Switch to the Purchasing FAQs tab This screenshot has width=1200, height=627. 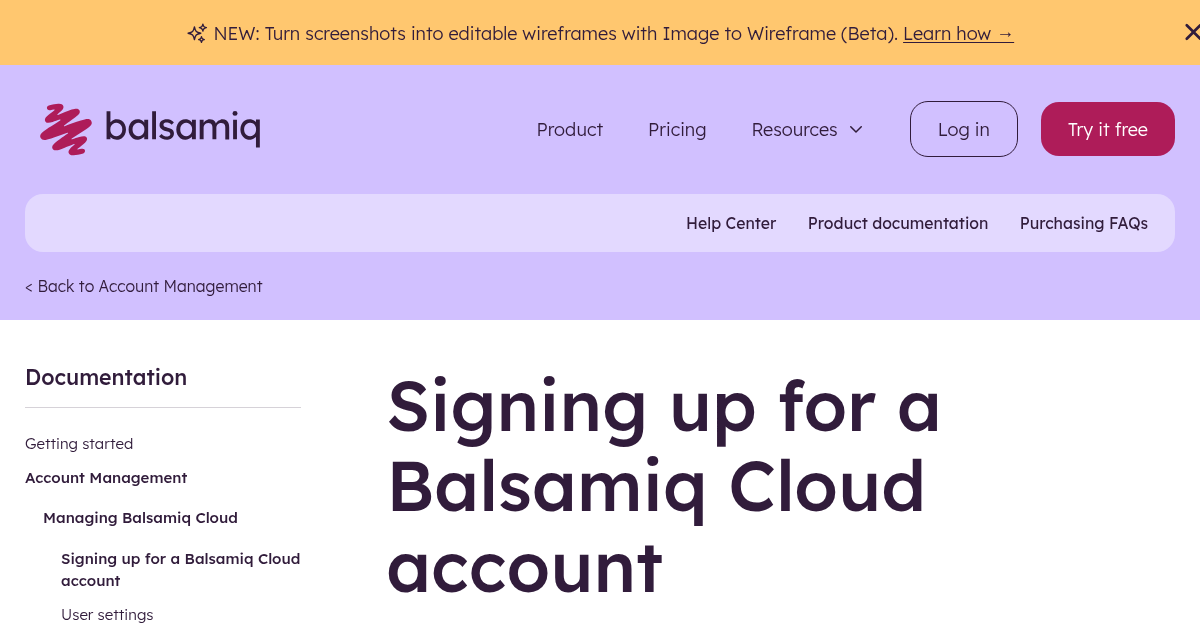click(x=1084, y=223)
